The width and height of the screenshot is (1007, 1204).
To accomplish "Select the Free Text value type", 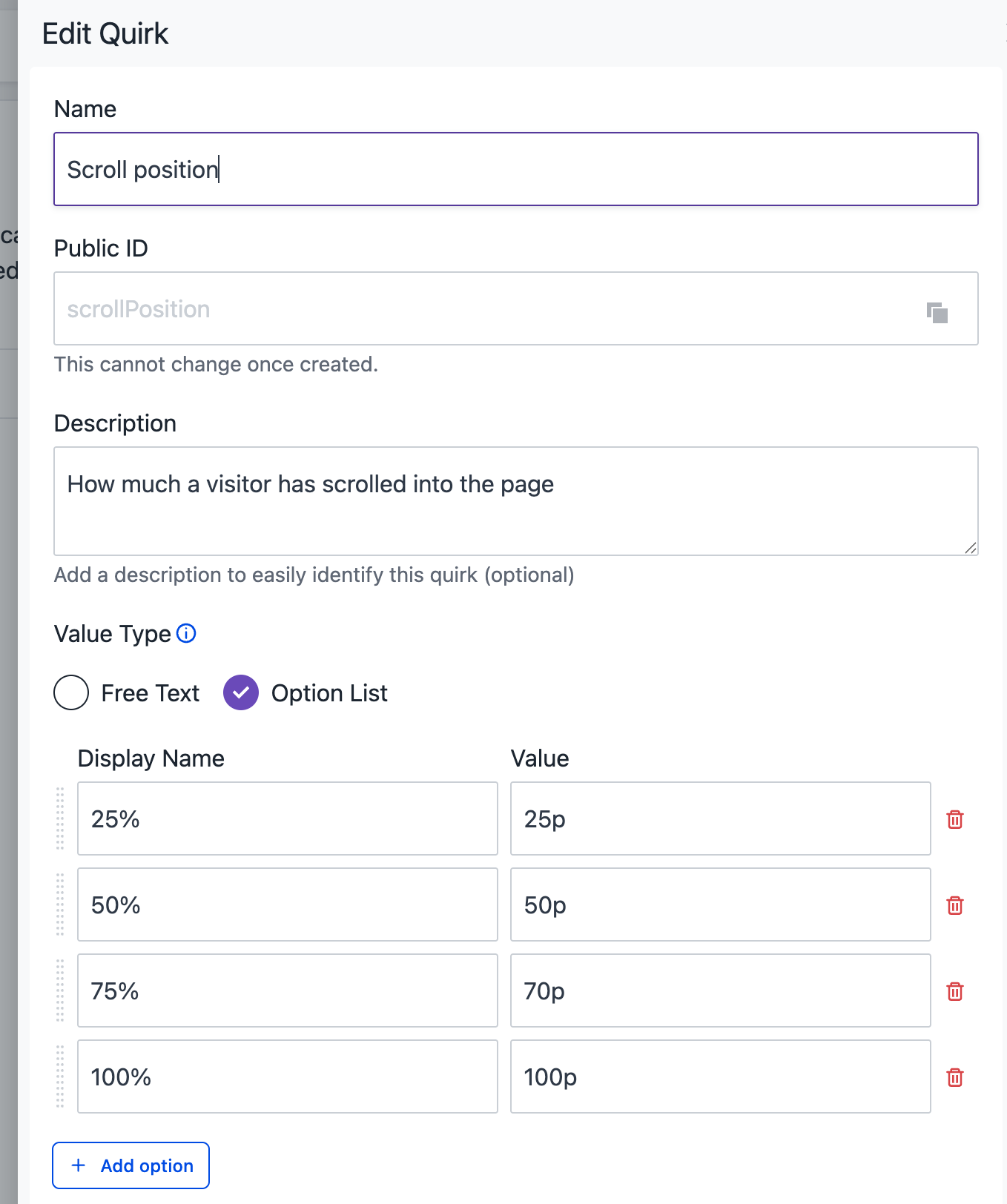I will pos(71,693).
